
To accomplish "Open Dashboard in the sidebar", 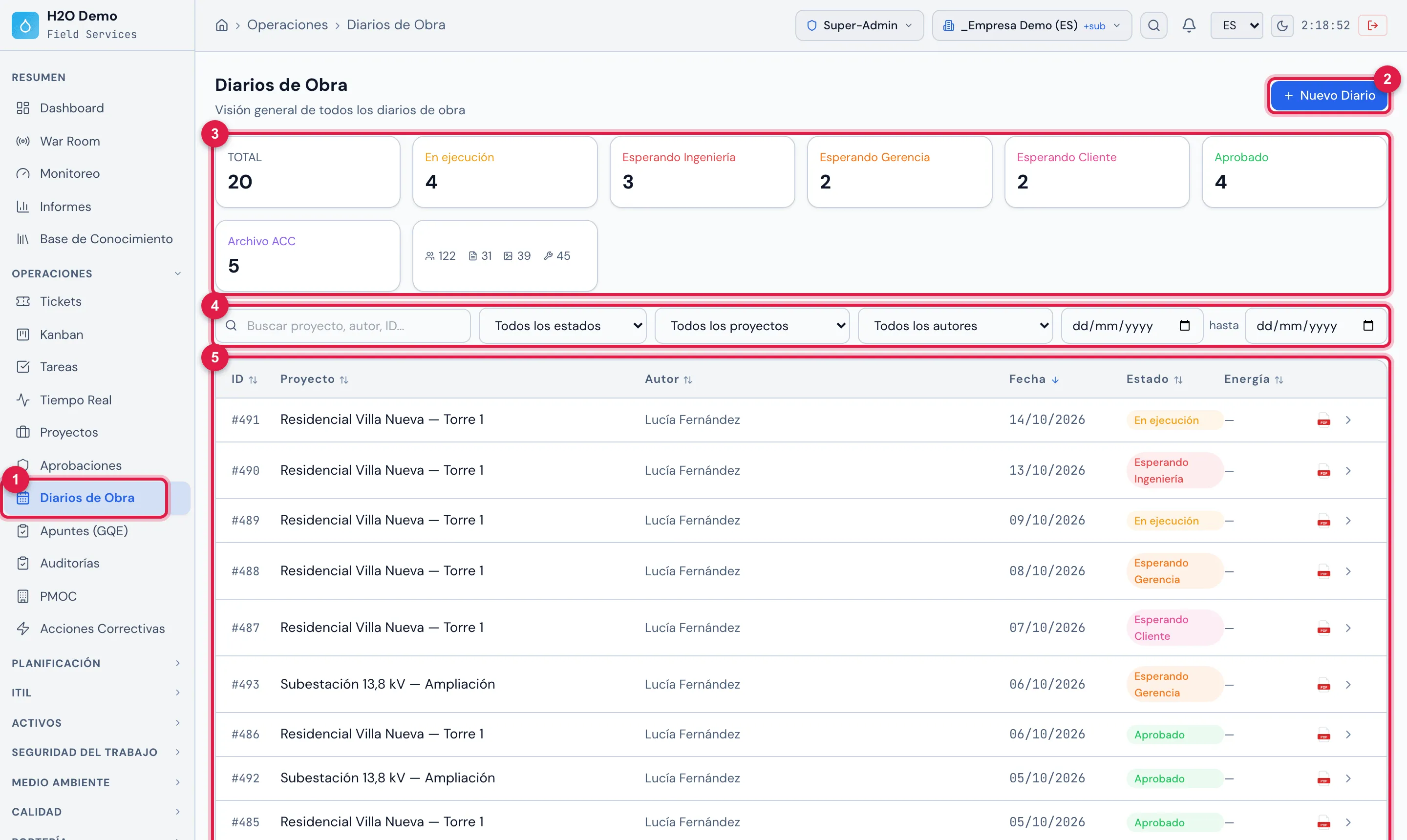I will point(72,108).
